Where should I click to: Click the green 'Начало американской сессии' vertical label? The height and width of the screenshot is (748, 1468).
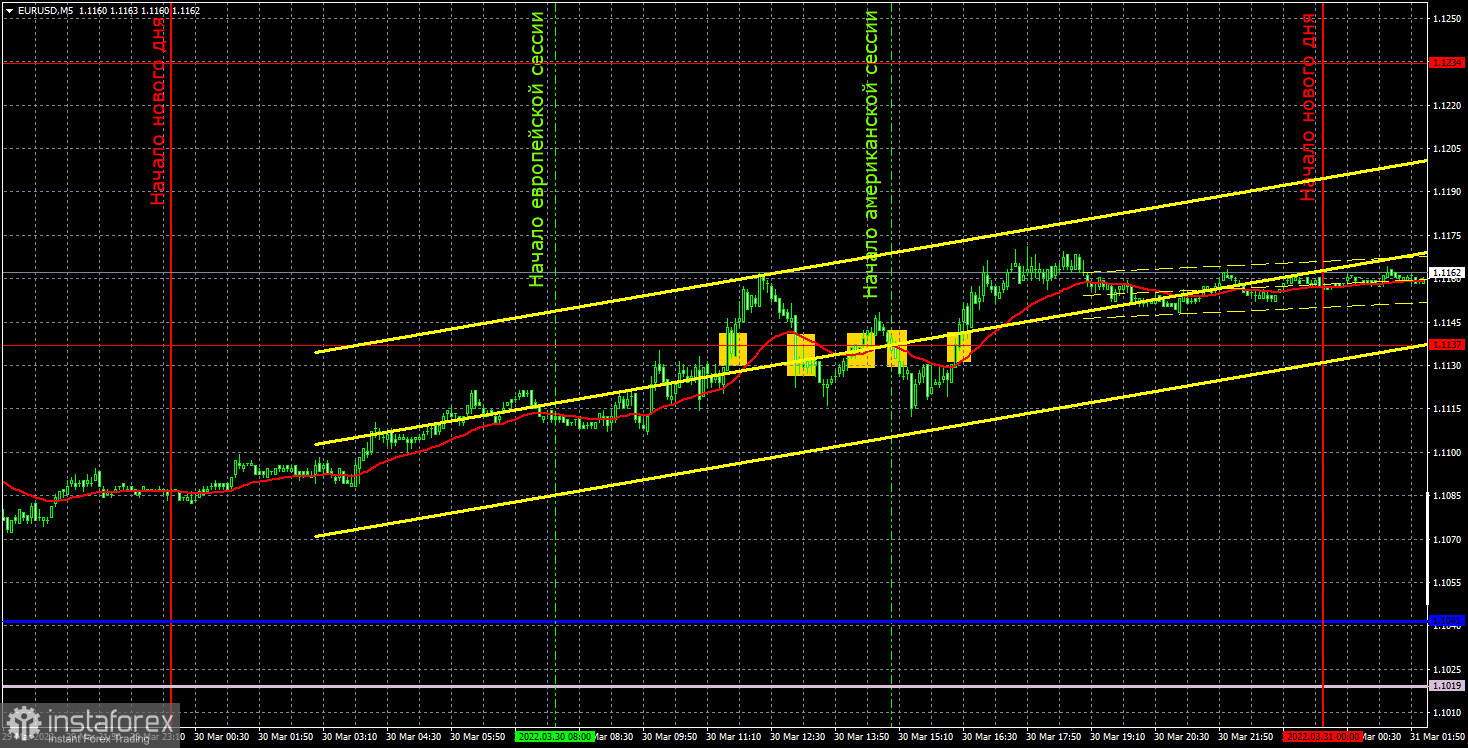tap(871, 154)
